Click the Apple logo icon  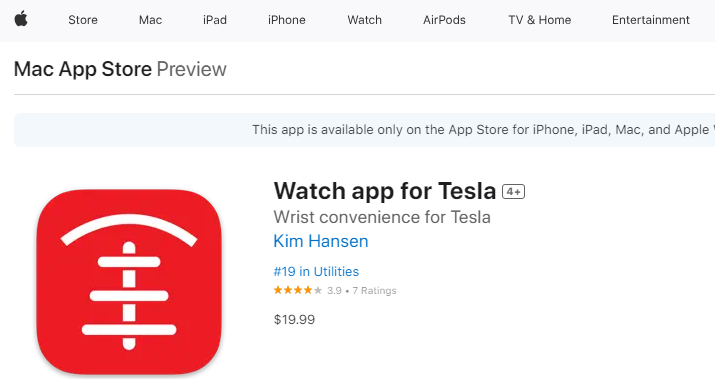21,19
